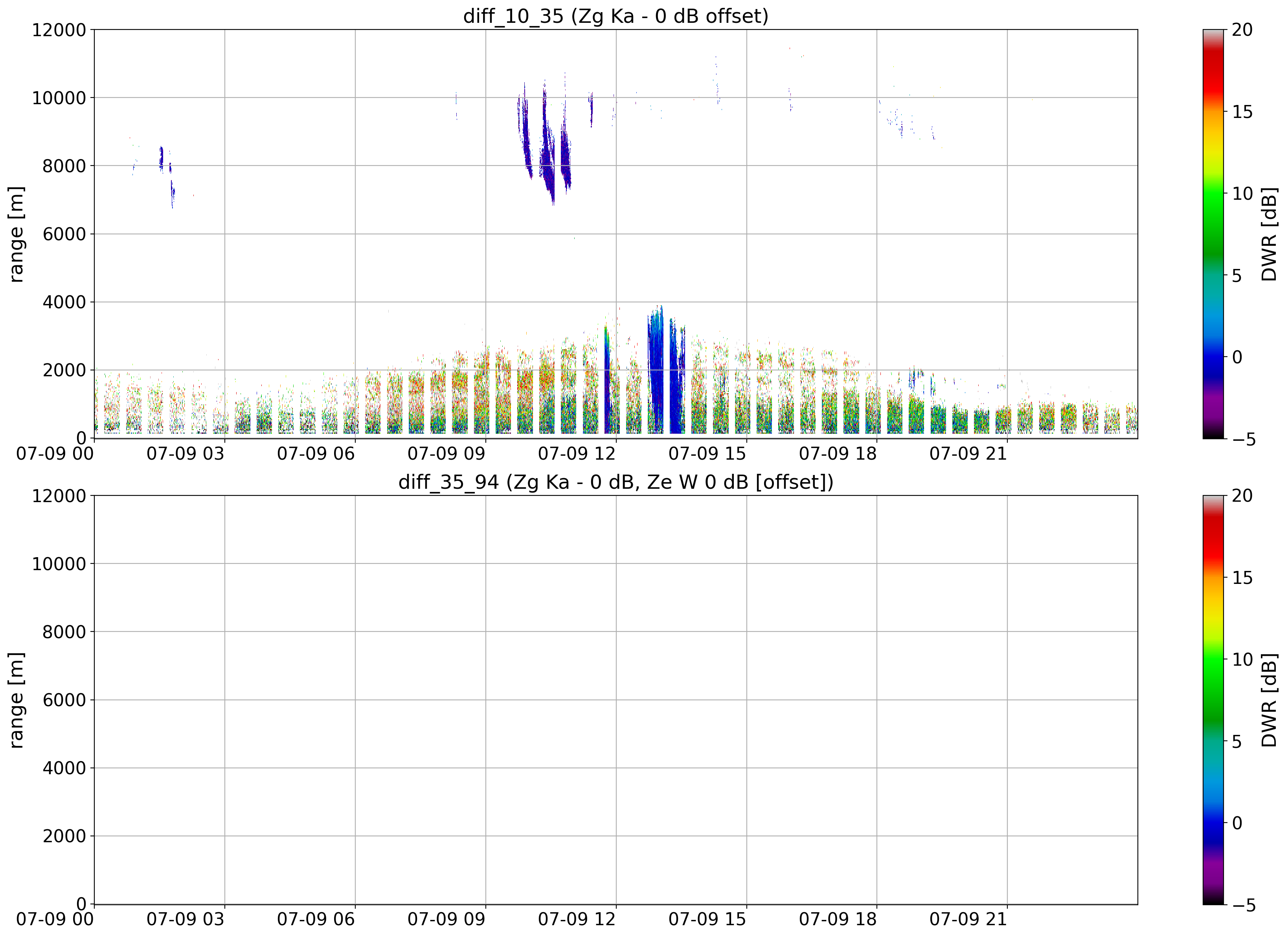Click the "07-09 18" time tick under the diff_10_35 plot
This screenshot has height=937, width=1288.
point(838,453)
